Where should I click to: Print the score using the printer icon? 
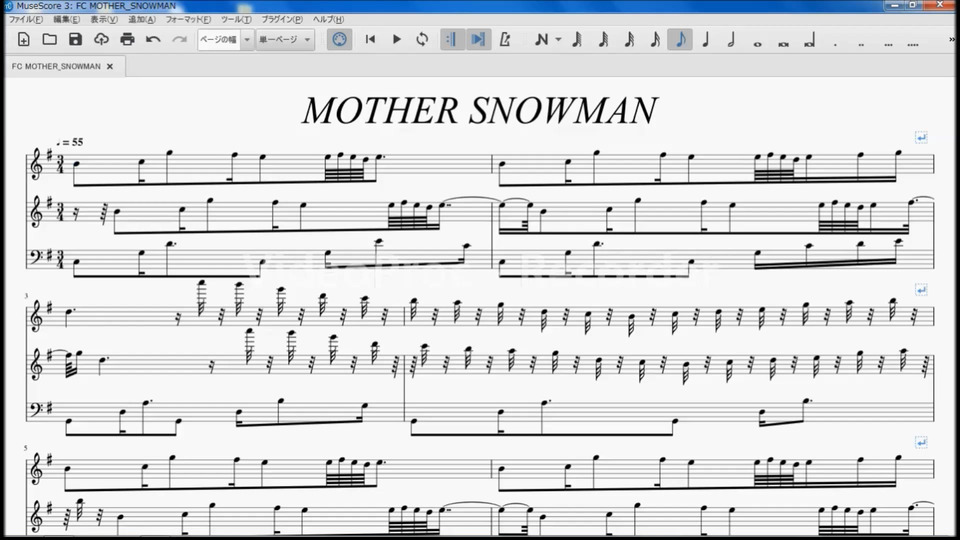(x=127, y=40)
